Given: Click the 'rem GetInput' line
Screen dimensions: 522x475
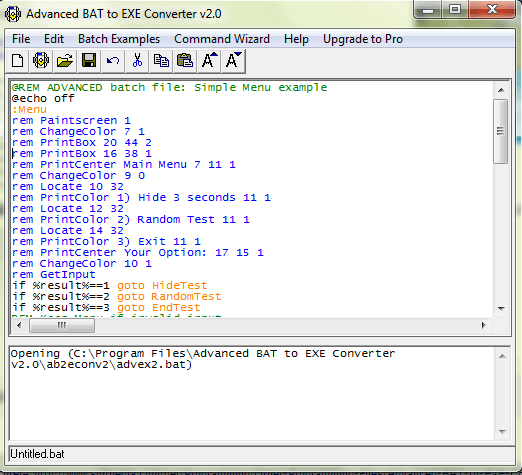Looking at the screenshot, I should pos(54,275).
